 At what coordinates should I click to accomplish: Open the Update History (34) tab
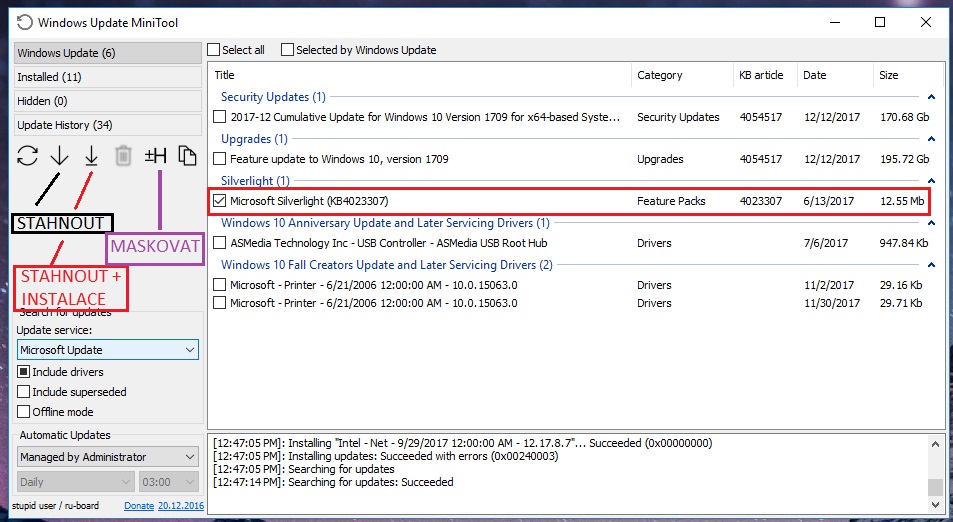click(108, 125)
